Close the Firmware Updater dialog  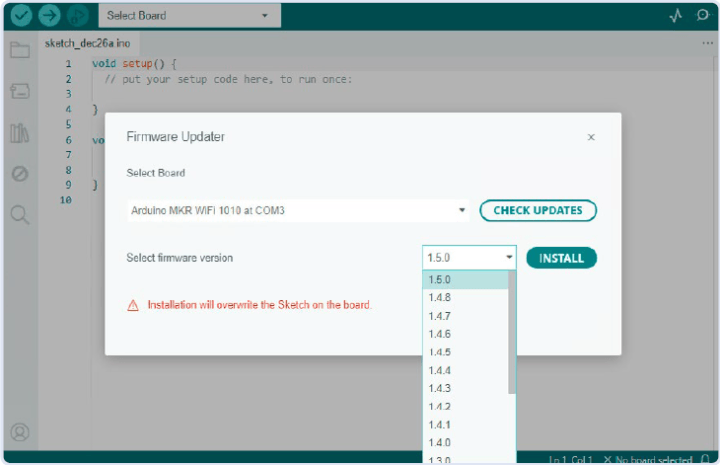click(x=591, y=137)
